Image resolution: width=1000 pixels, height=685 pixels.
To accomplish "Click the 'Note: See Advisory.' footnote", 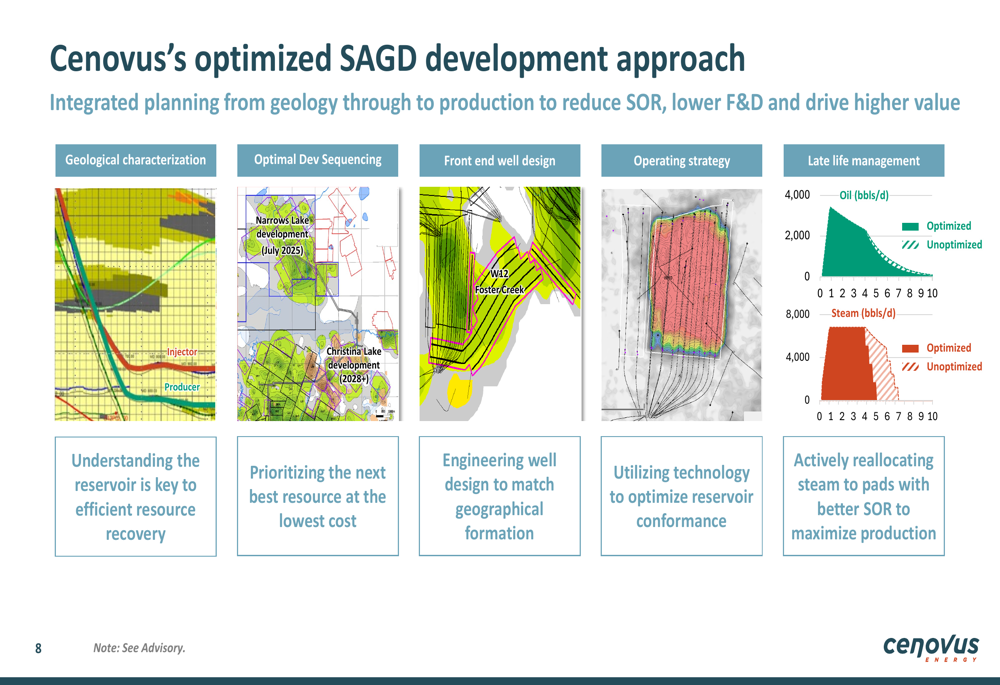I will [139, 648].
